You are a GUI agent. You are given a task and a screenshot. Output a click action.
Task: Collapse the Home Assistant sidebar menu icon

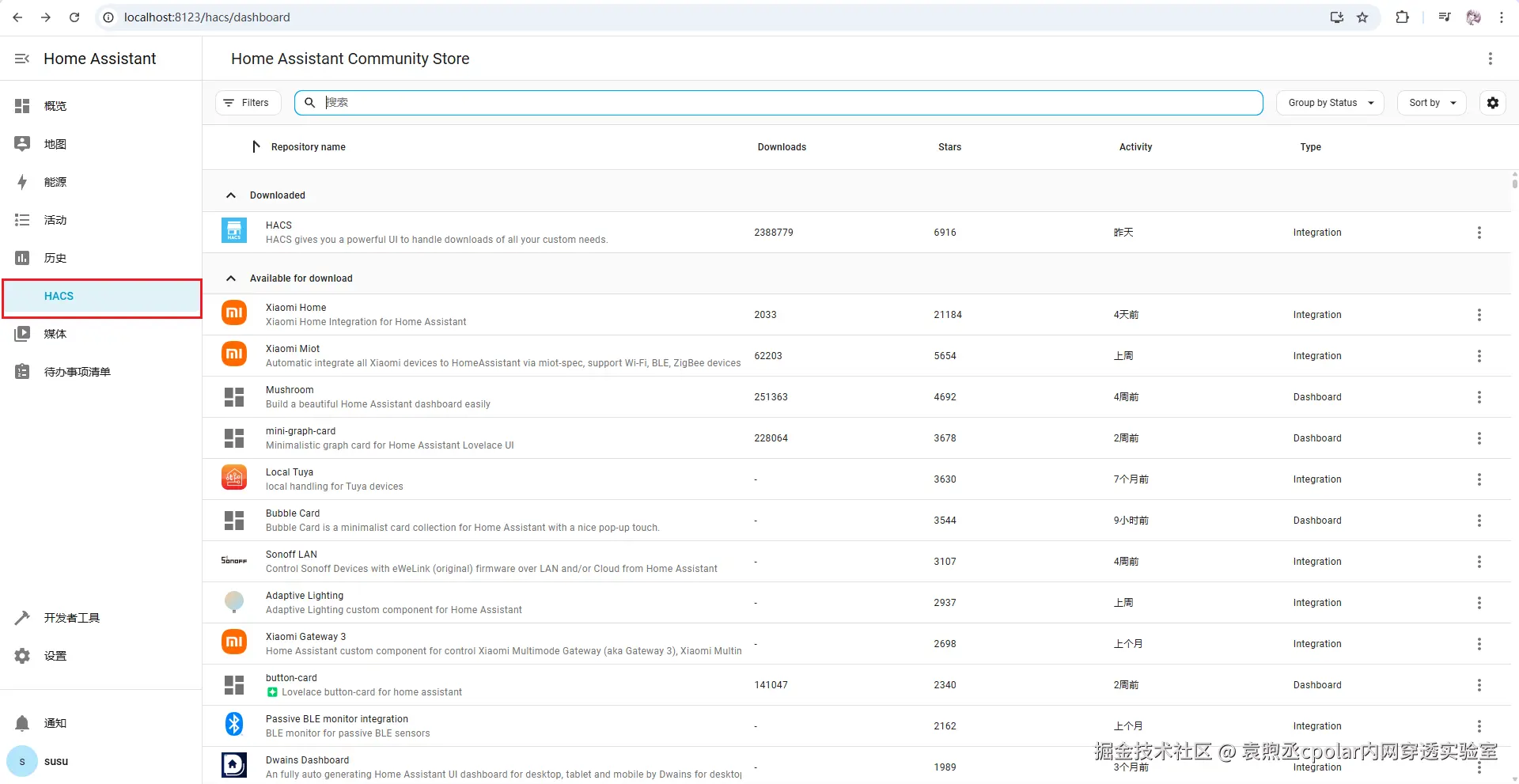22,59
